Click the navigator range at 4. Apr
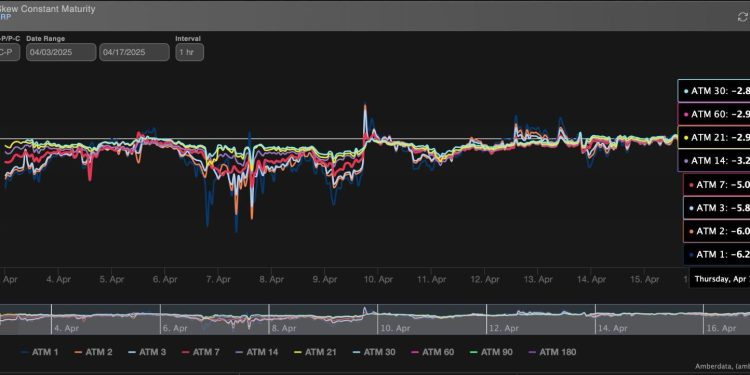750x375 pixels. point(66,328)
